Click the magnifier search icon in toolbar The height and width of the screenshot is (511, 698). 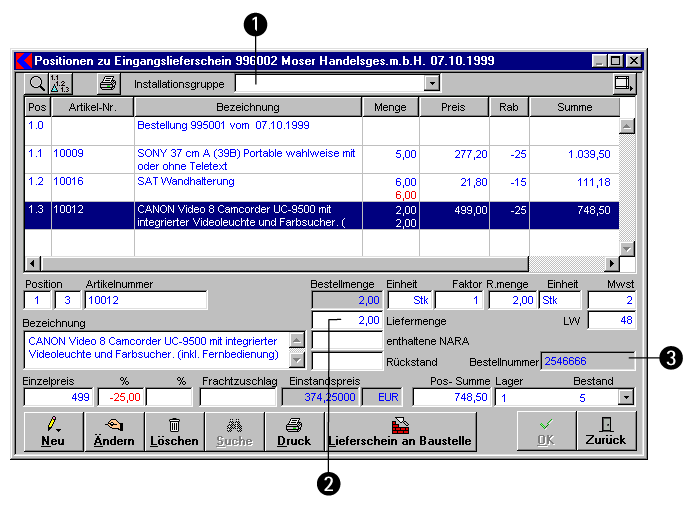(x=35, y=84)
